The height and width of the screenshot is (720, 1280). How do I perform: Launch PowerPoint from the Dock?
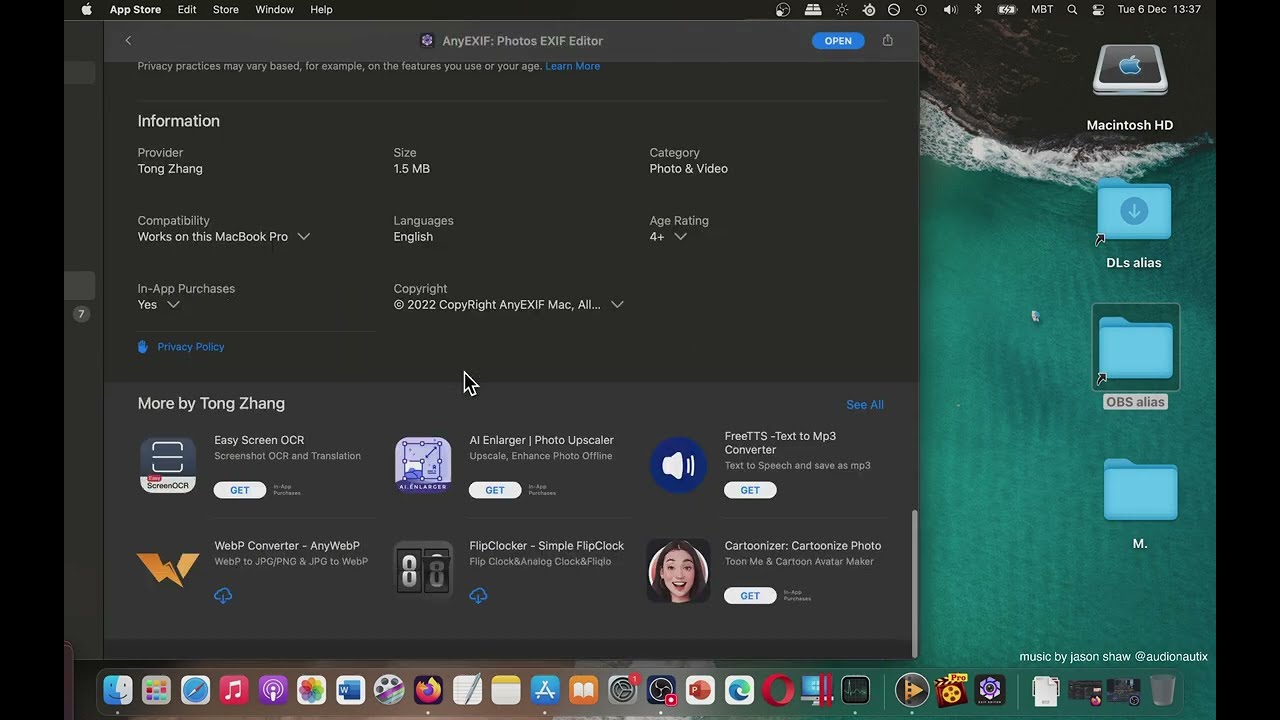pos(700,690)
